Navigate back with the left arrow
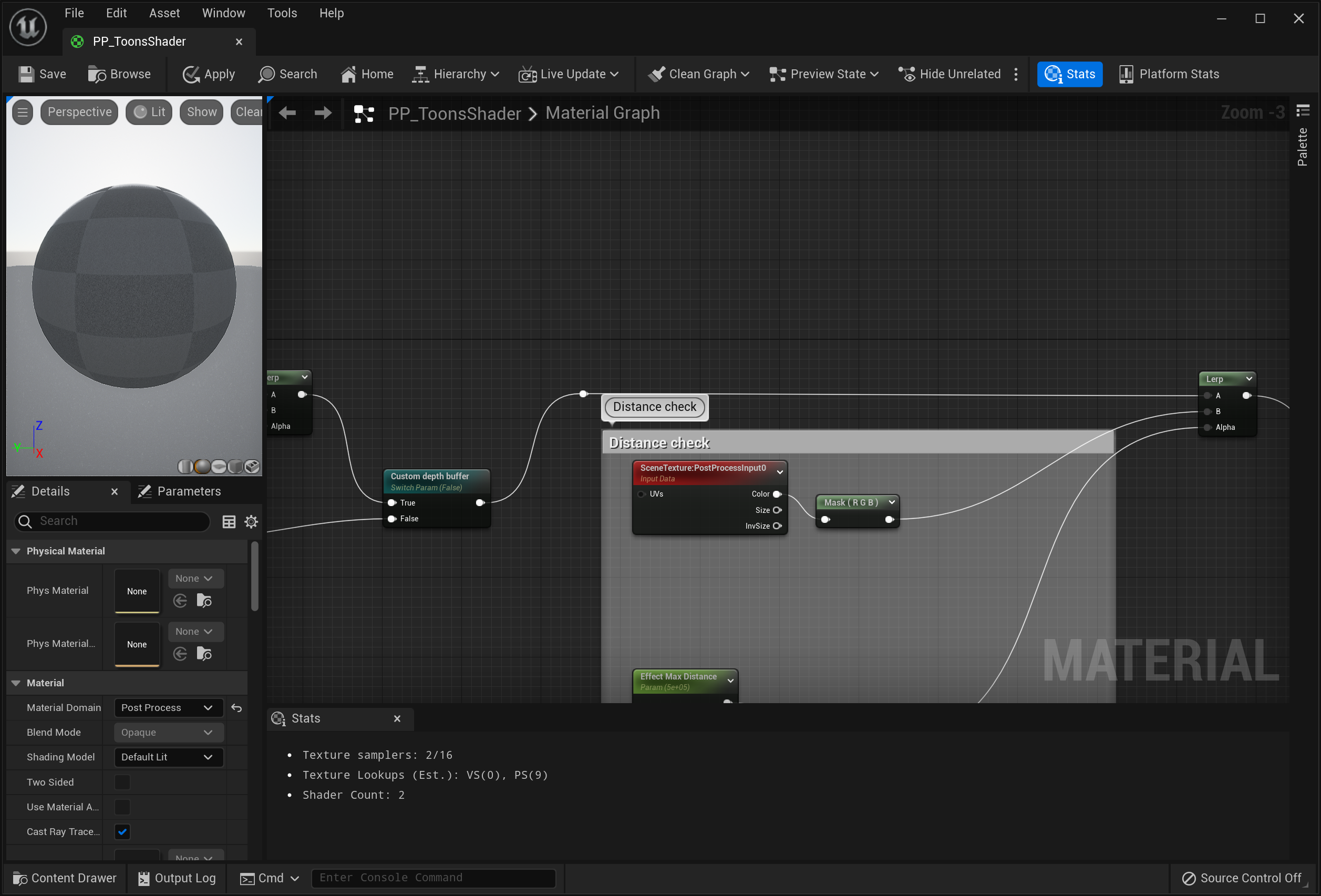 point(287,113)
